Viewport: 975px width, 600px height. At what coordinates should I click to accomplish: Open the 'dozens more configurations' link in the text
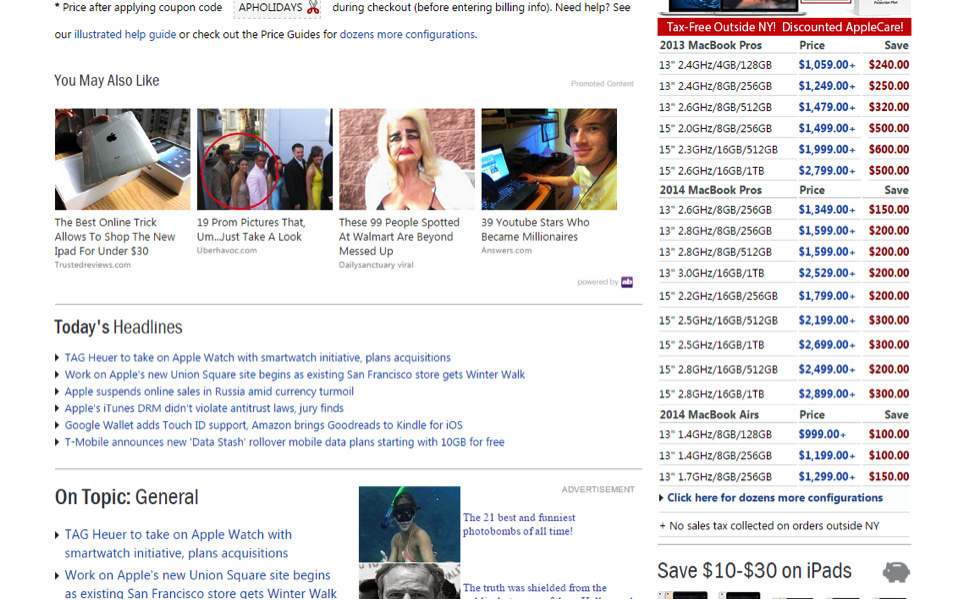pos(407,35)
